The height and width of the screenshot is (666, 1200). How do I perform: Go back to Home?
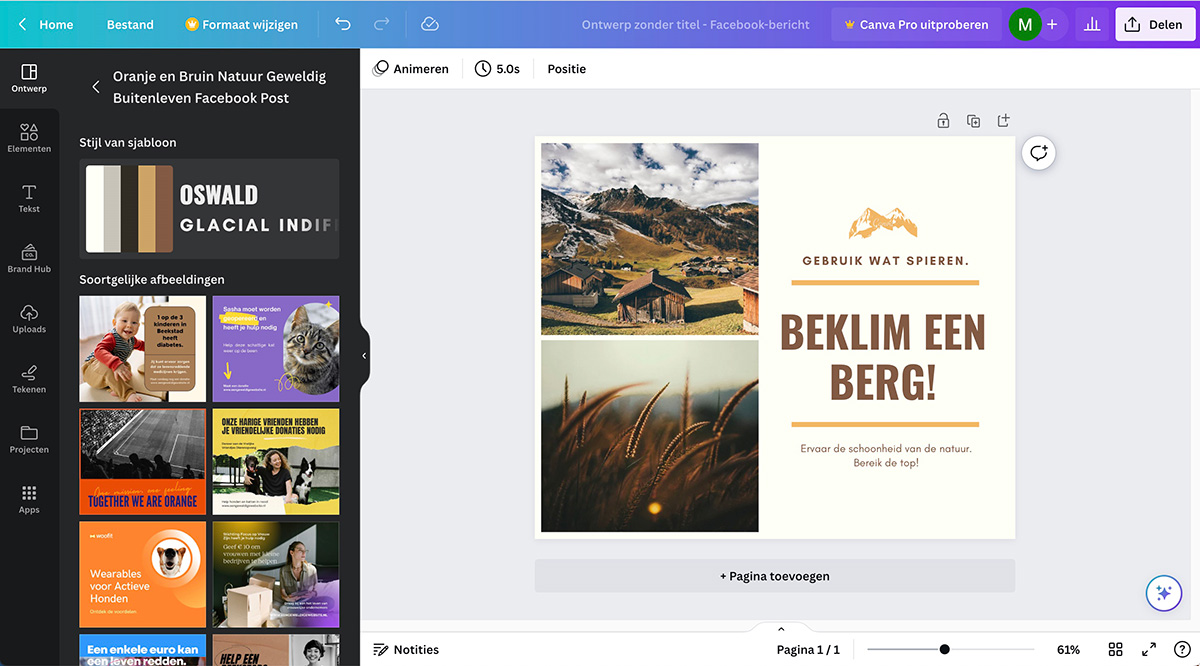45,24
